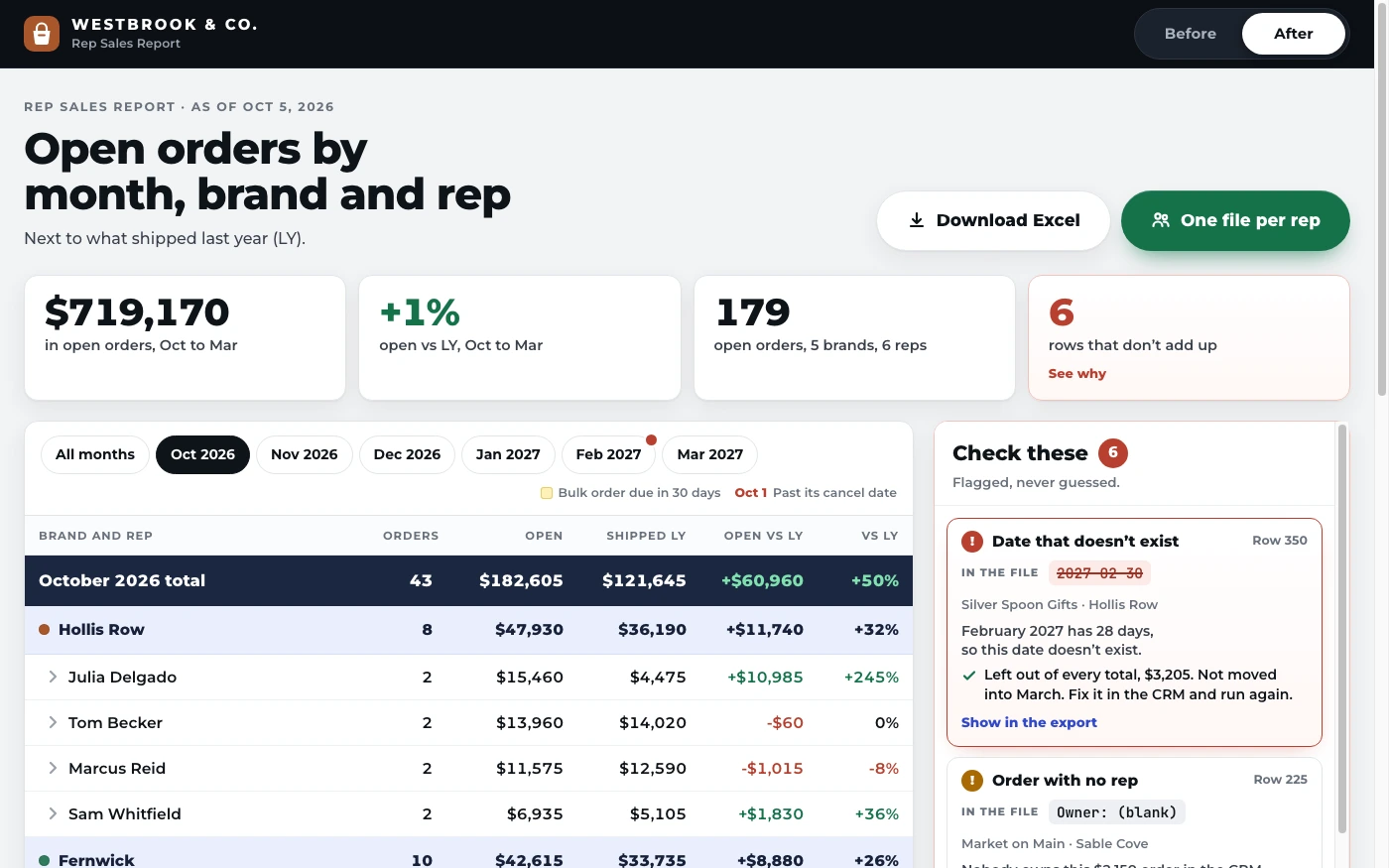The height and width of the screenshot is (868, 1389).
Task: Switch the view toggle to After
Action: point(1294,34)
